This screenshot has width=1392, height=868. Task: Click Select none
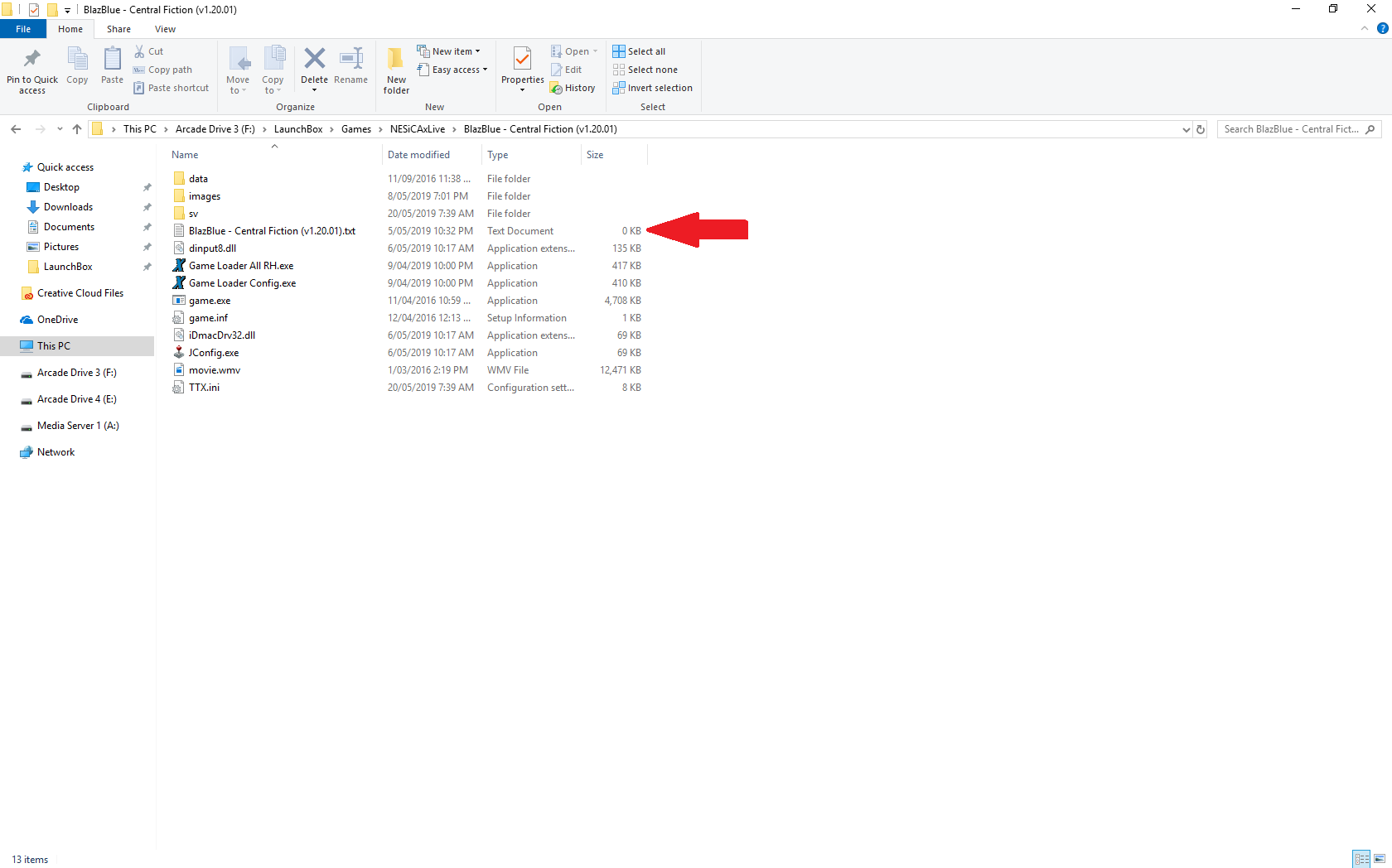(645, 70)
